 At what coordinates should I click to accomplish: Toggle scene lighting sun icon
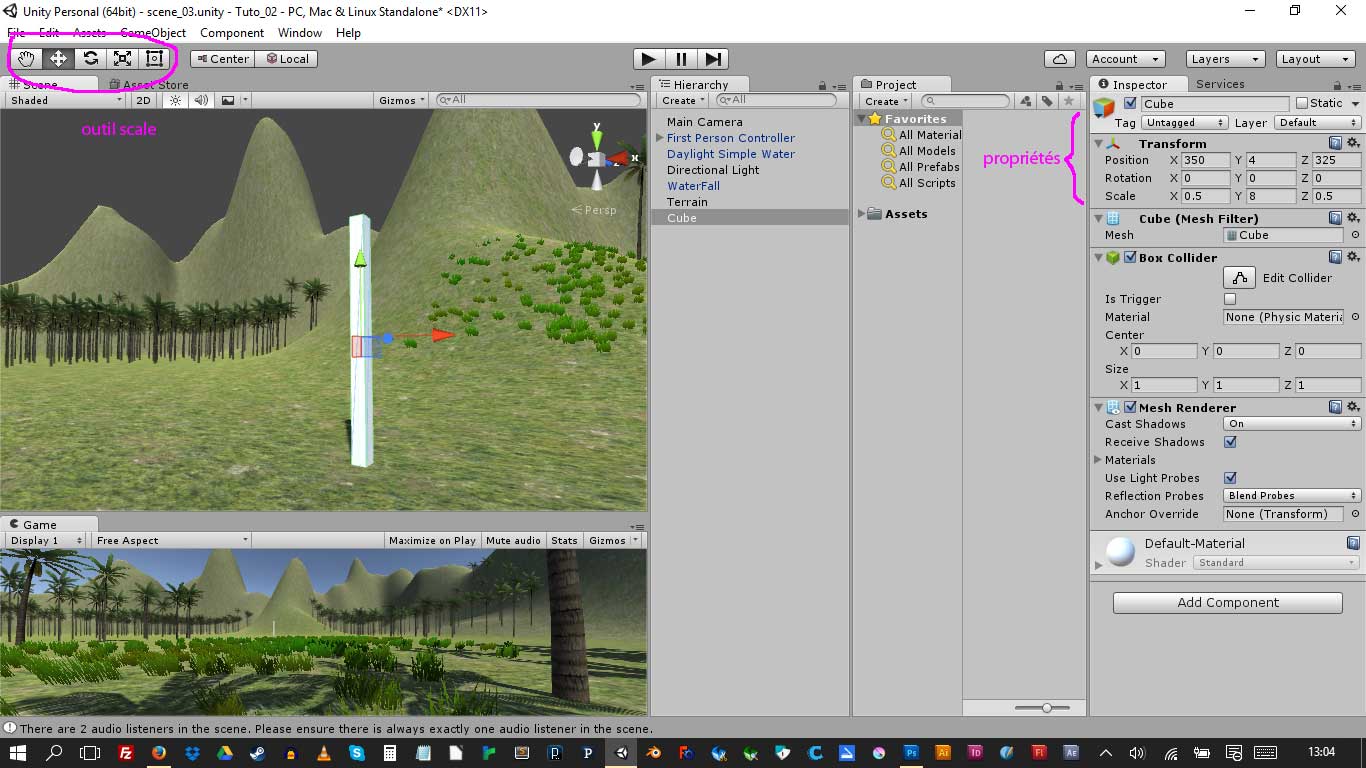pos(176,100)
